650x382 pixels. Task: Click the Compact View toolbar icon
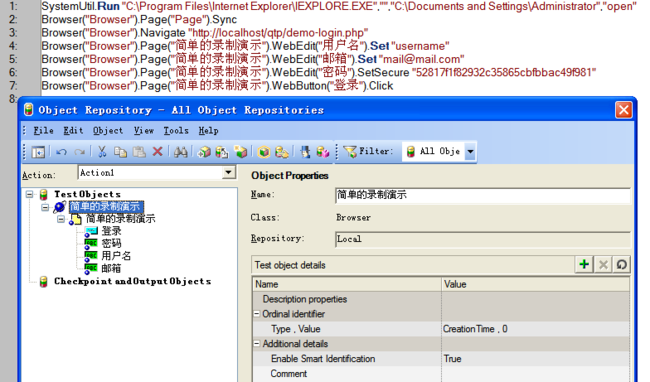click(38, 152)
